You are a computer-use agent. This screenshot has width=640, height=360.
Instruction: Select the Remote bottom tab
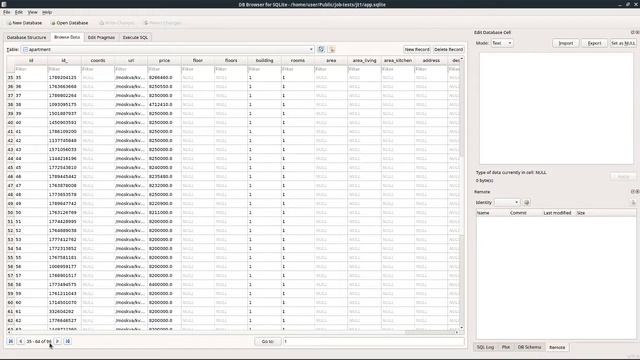point(557,347)
